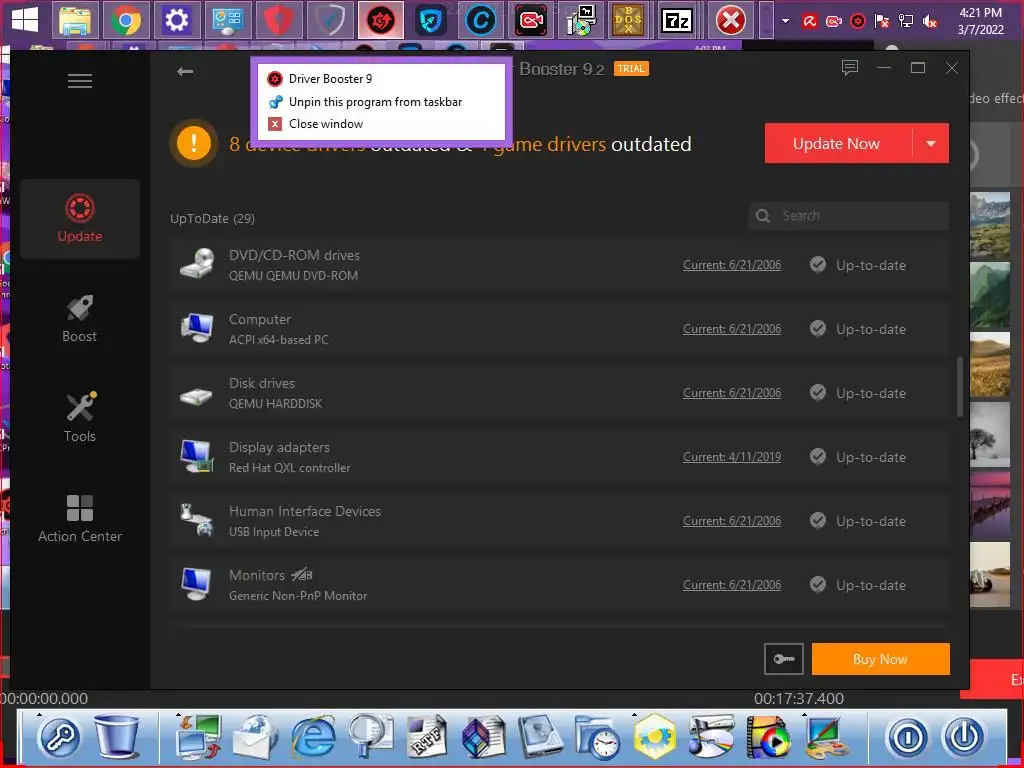The height and width of the screenshot is (768, 1024).
Task: Select Driver Booster 9 in jump list
Action: click(x=381, y=79)
